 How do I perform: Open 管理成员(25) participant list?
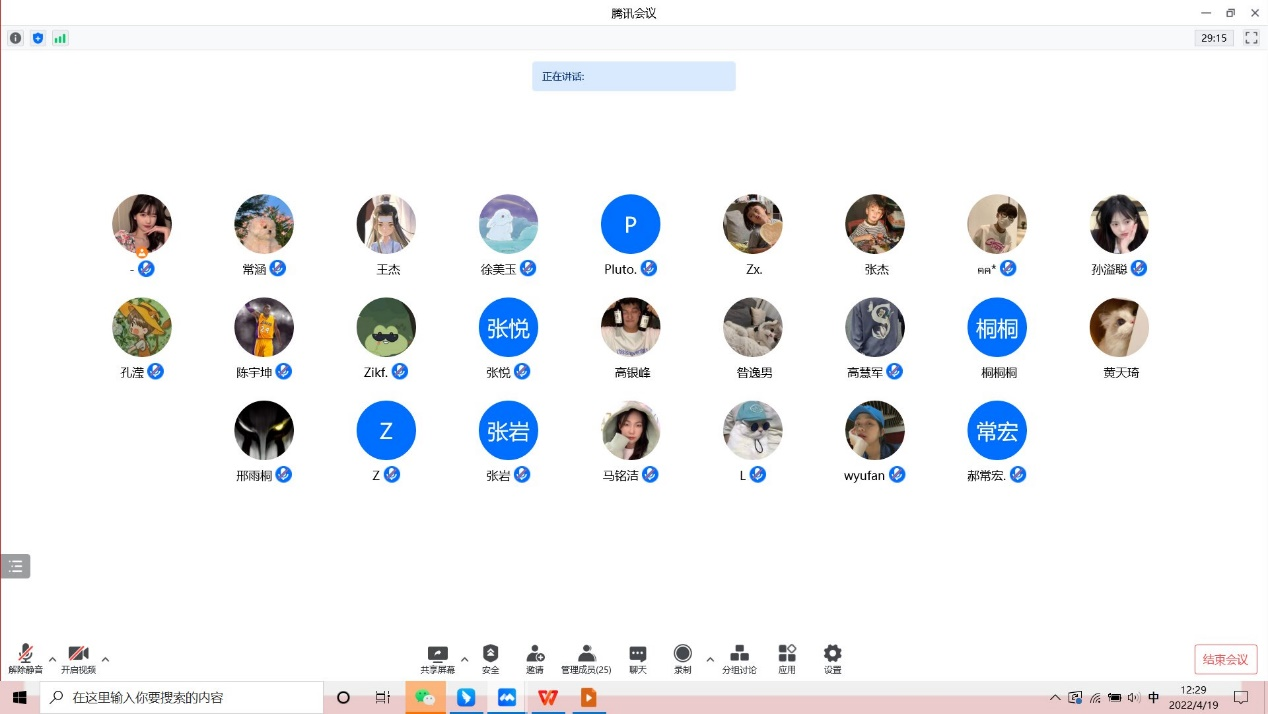tap(586, 658)
